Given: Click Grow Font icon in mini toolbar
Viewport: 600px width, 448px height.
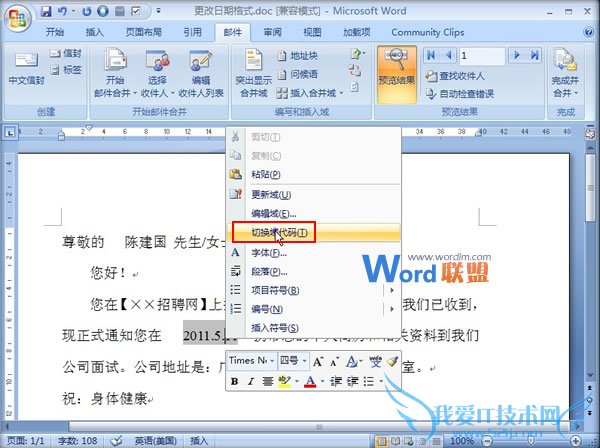Looking at the screenshot, I should pyautogui.click(x=318, y=361).
